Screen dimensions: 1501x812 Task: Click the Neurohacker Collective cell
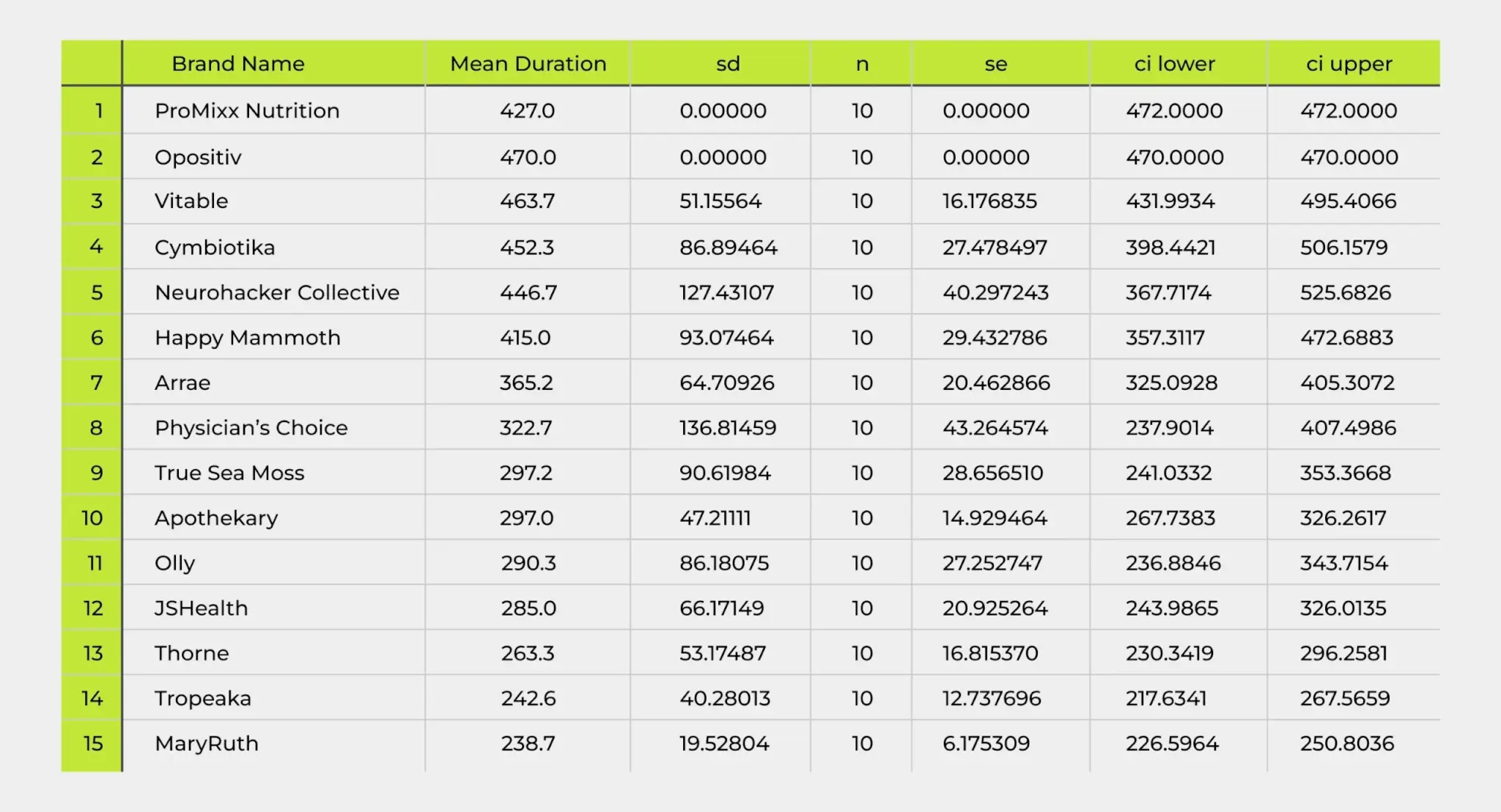point(277,292)
